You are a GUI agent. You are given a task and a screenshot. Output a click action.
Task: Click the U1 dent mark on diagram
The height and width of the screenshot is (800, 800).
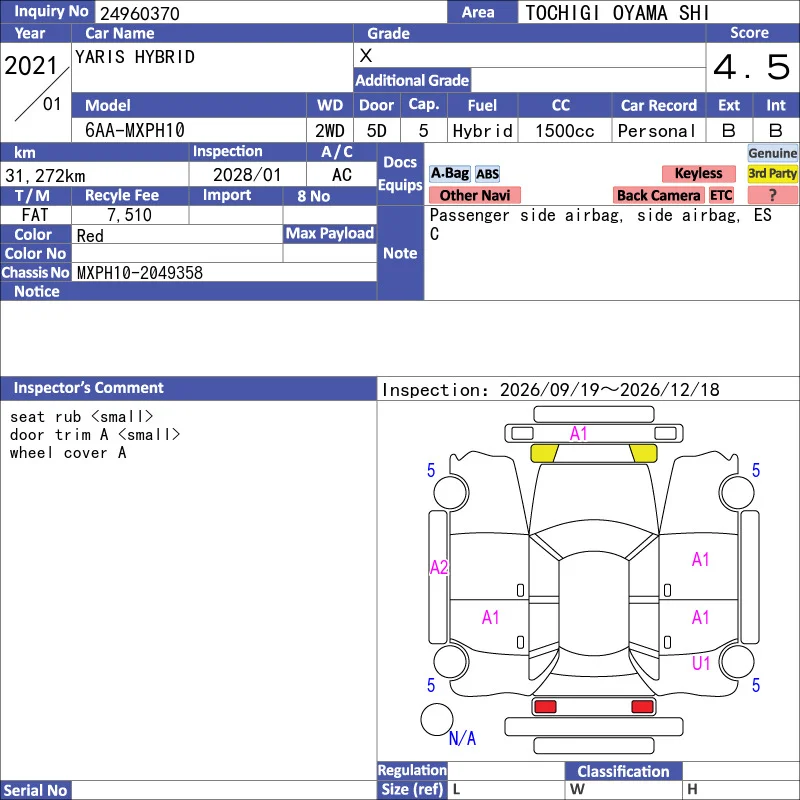click(x=701, y=663)
